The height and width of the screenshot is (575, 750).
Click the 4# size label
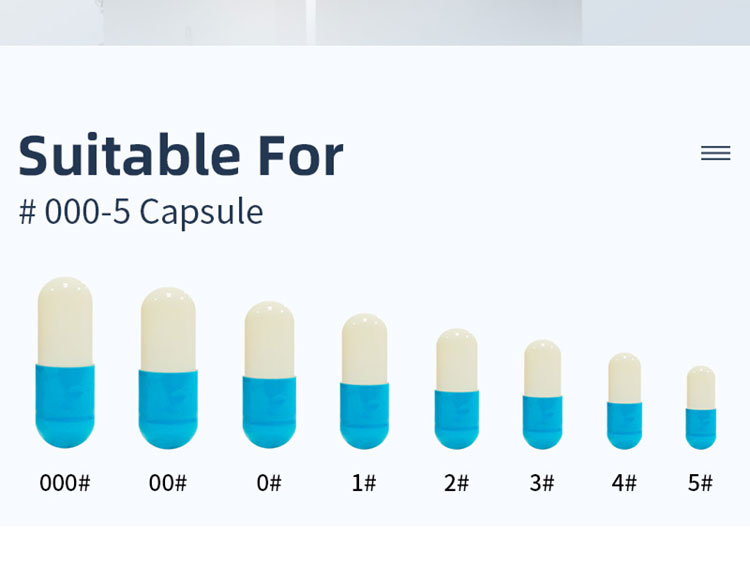coord(624,483)
